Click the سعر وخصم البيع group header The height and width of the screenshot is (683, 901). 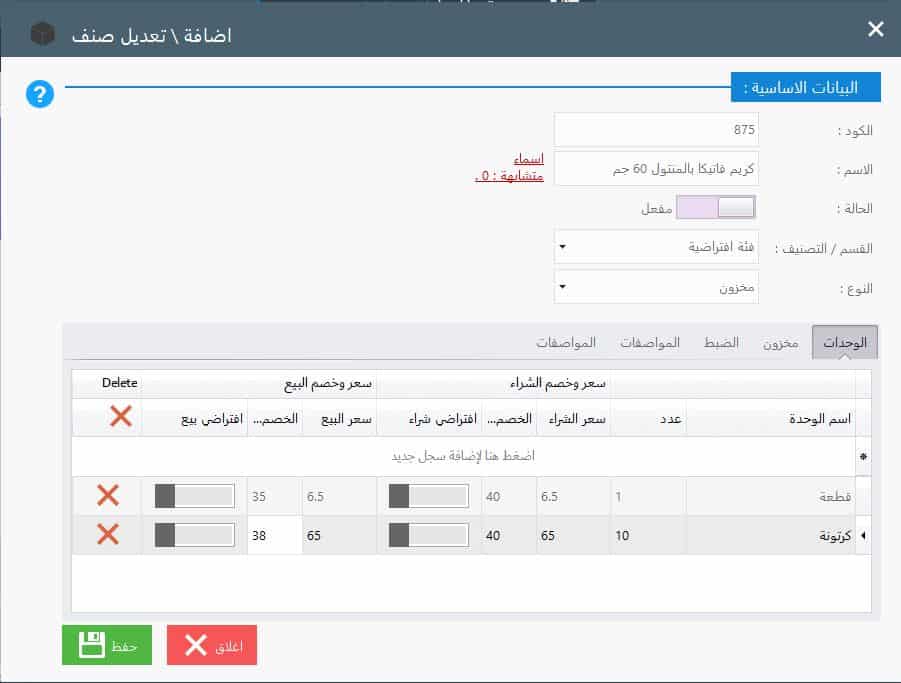[259, 383]
